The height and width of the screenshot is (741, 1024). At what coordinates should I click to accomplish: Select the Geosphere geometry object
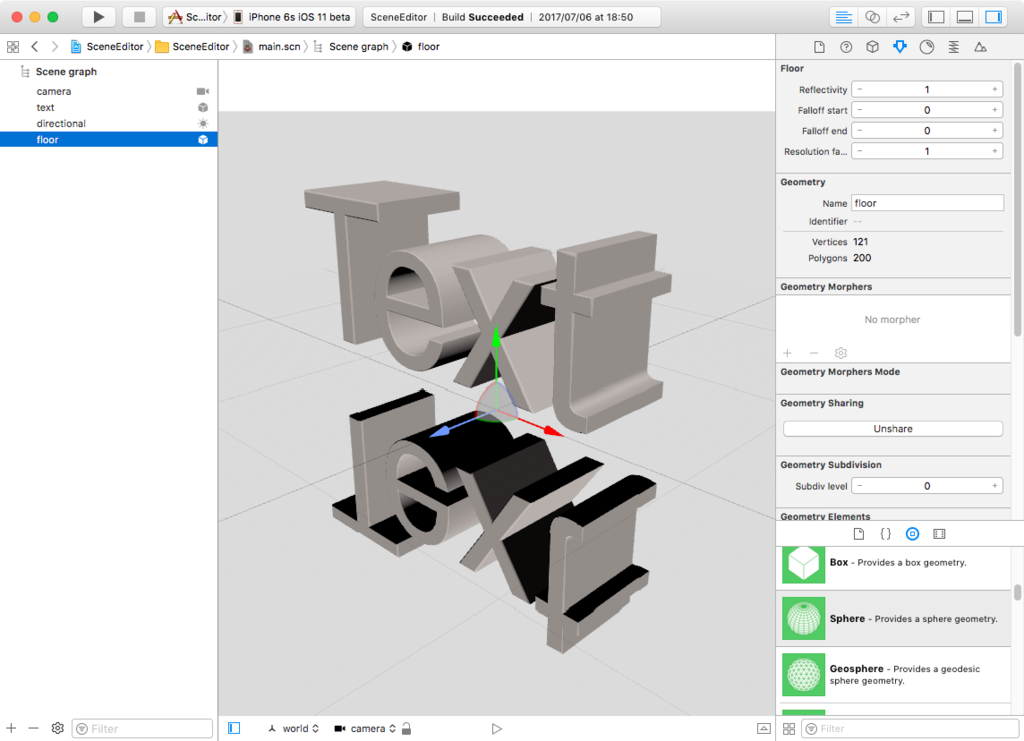coord(893,675)
